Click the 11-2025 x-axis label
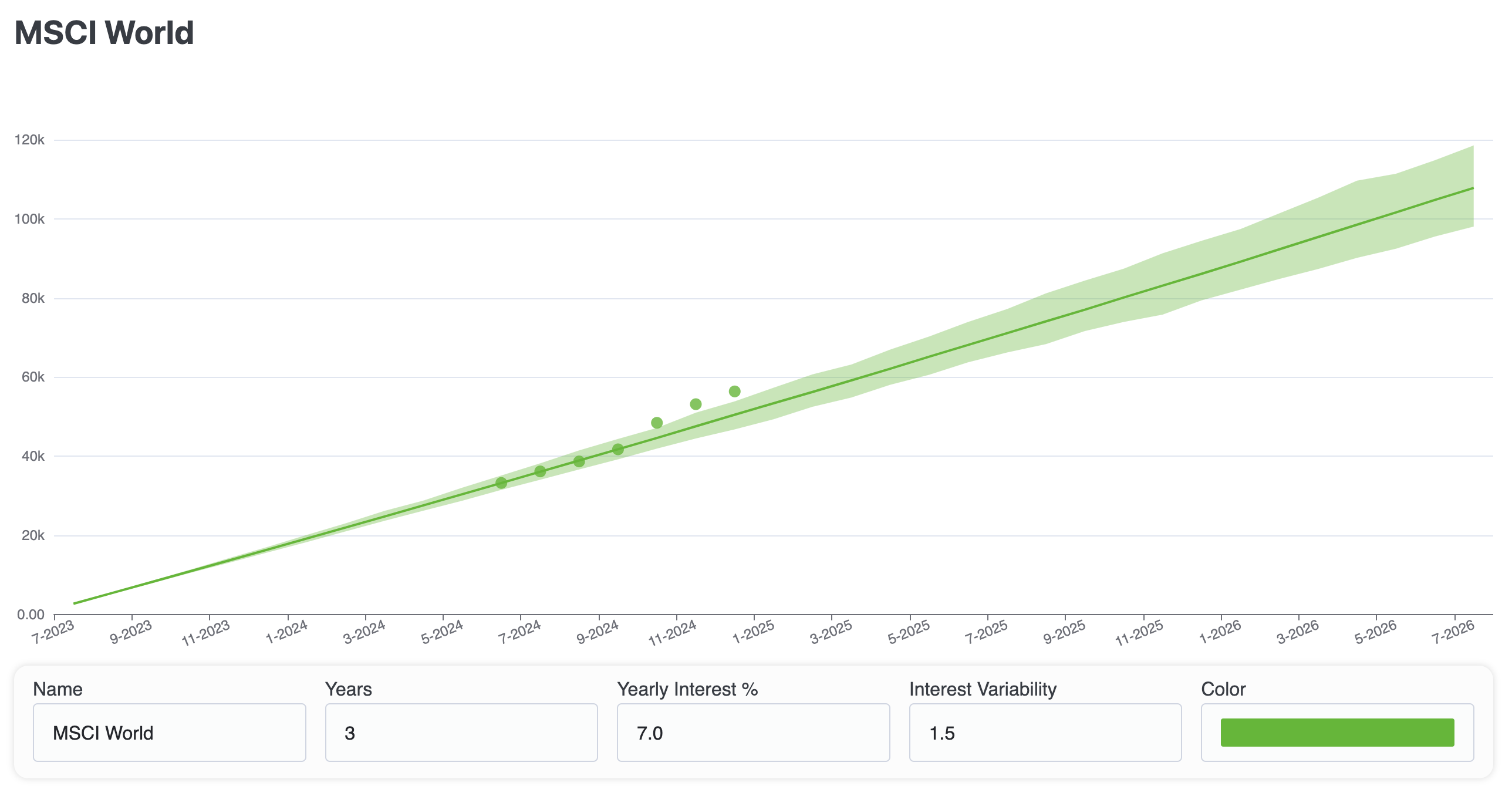Viewport: 1512px width, 803px height. pyautogui.click(x=1139, y=633)
